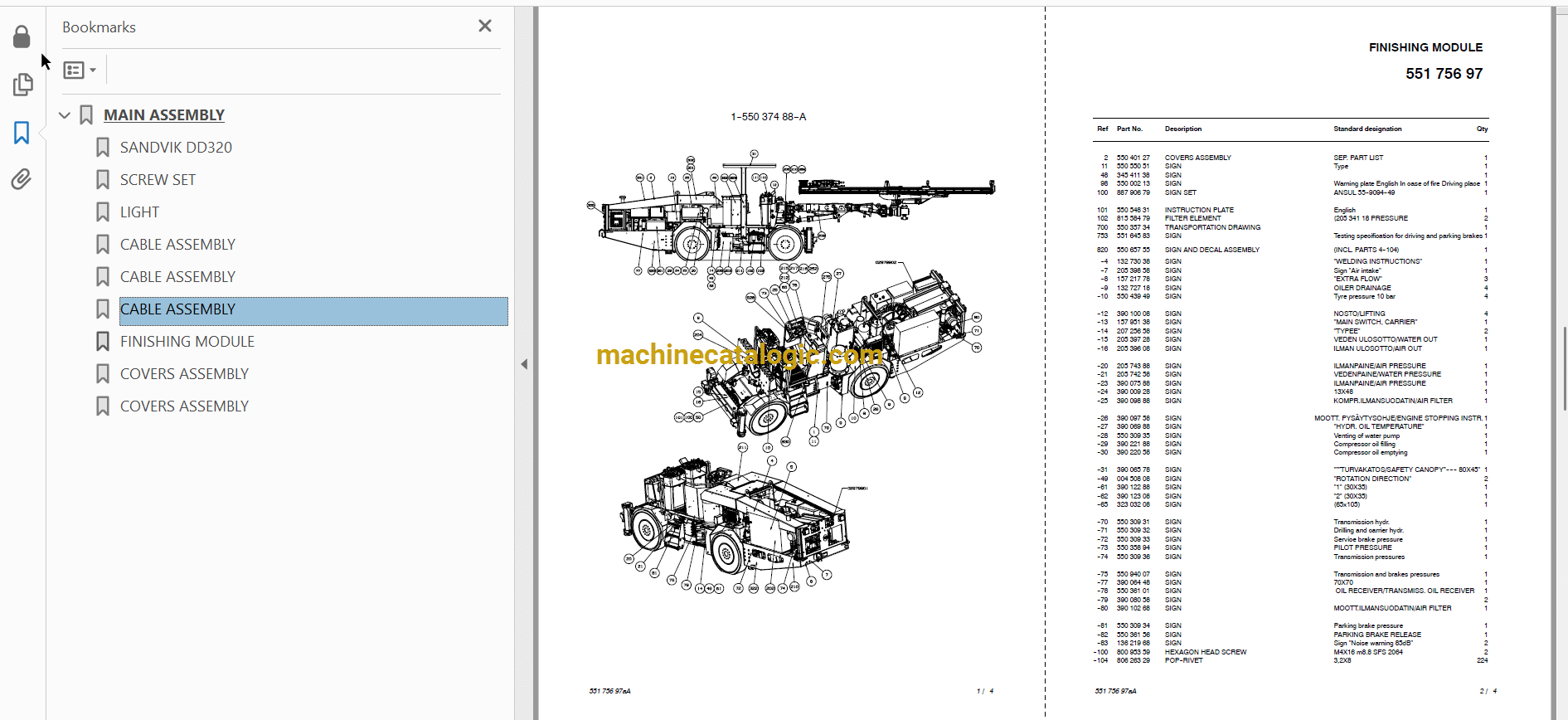1568x720 pixels.
Task: Navigate to the FINISHING MODULE bookmark
Action: click(187, 342)
